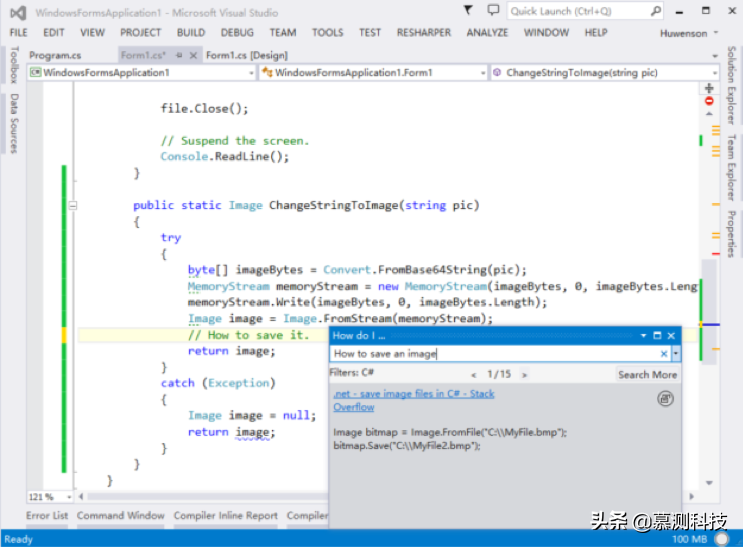Image resolution: width=743 pixels, height=547 pixels.
Task: Open the Huwenson account dropdown
Action: pyautogui.click(x=689, y=33)
